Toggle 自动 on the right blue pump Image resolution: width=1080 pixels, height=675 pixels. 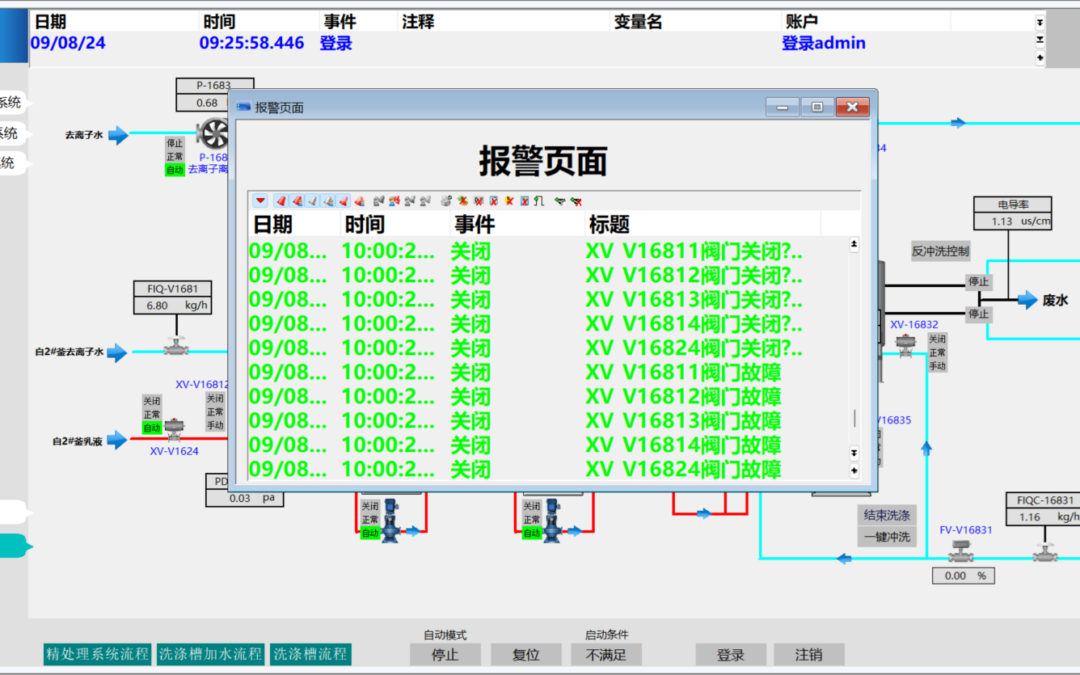(x=532, y=532)
